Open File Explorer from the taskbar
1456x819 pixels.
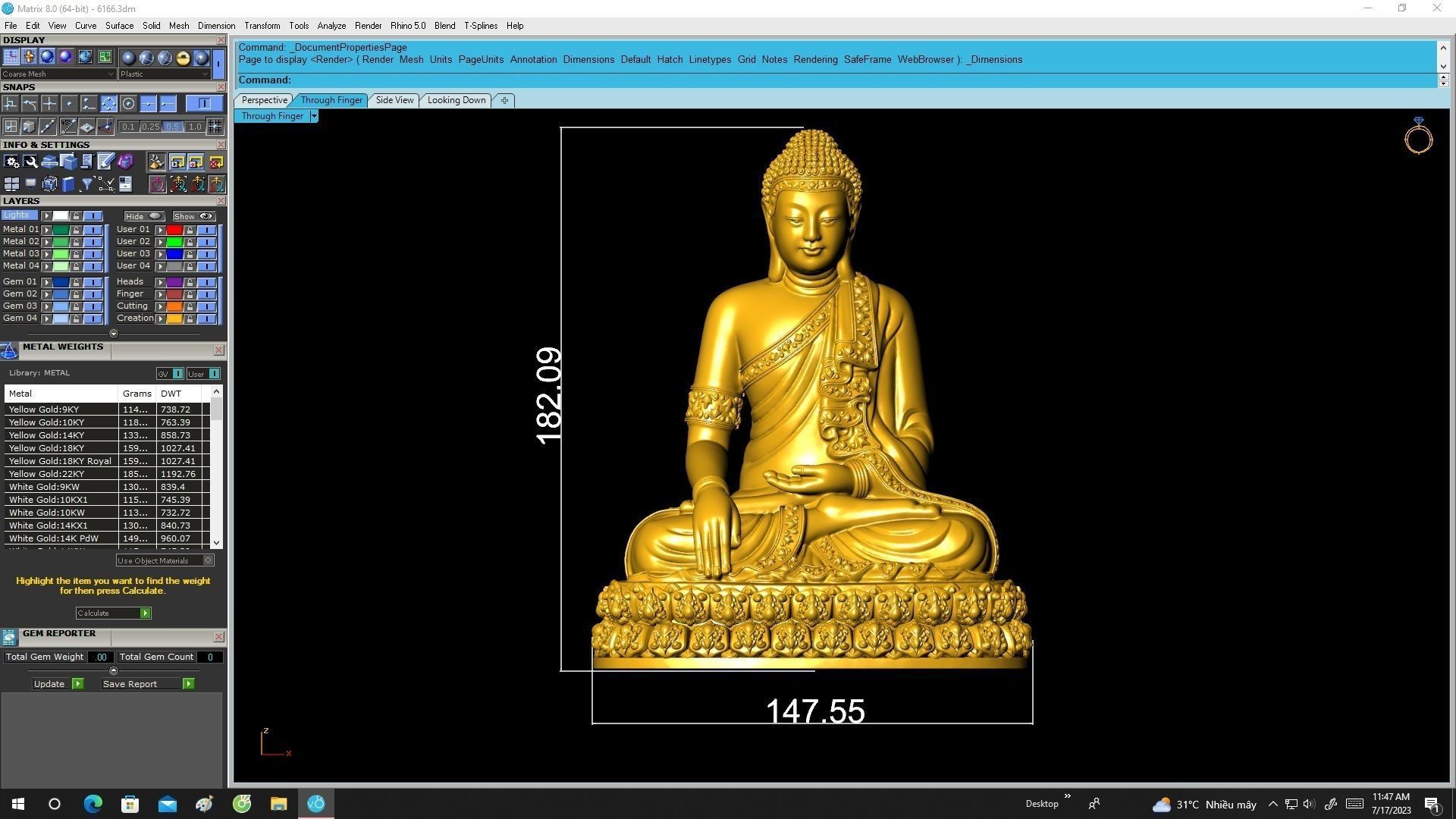[279, 804]
